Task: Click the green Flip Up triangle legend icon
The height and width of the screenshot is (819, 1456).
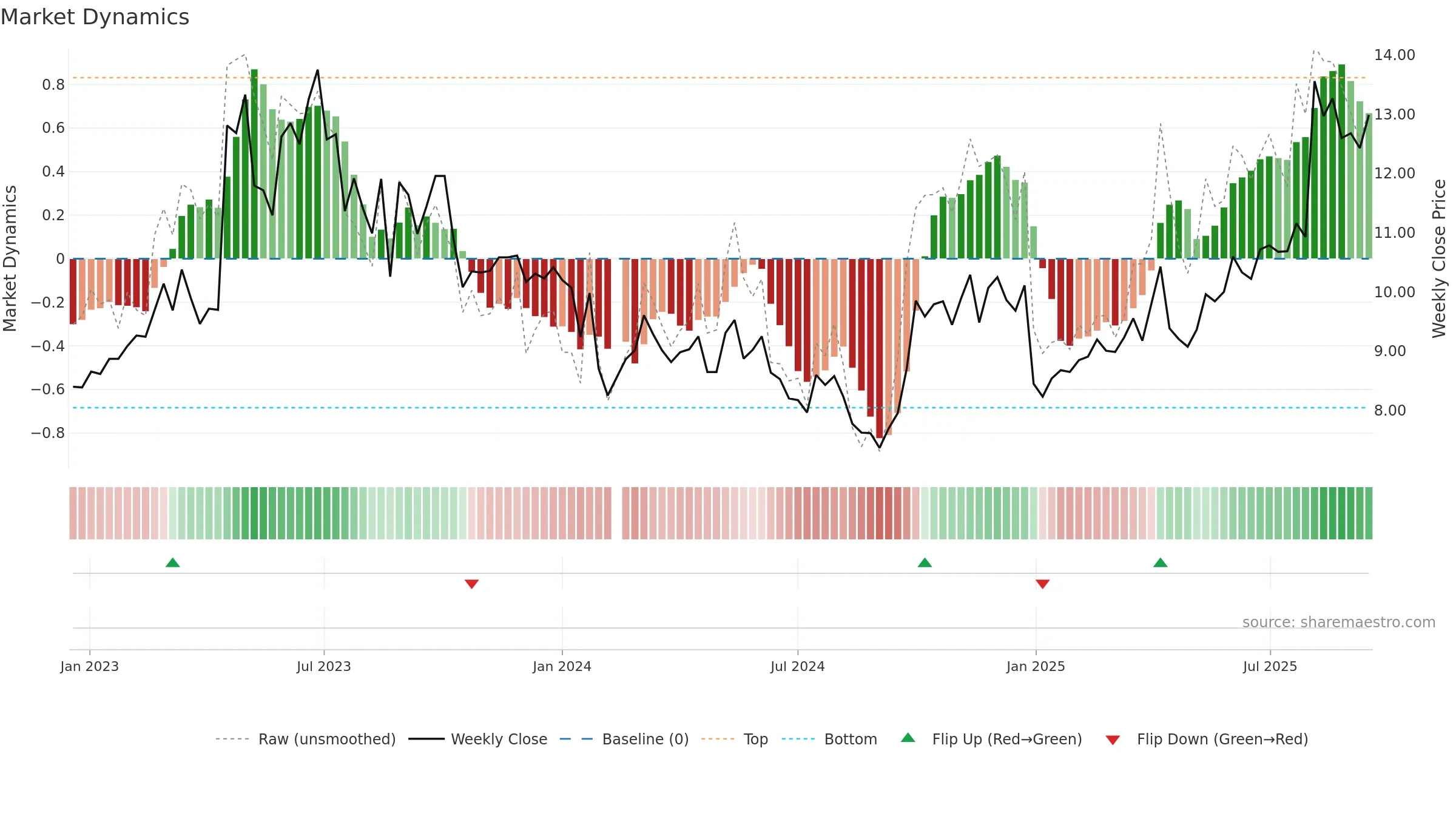Action: tap(908, 738)
